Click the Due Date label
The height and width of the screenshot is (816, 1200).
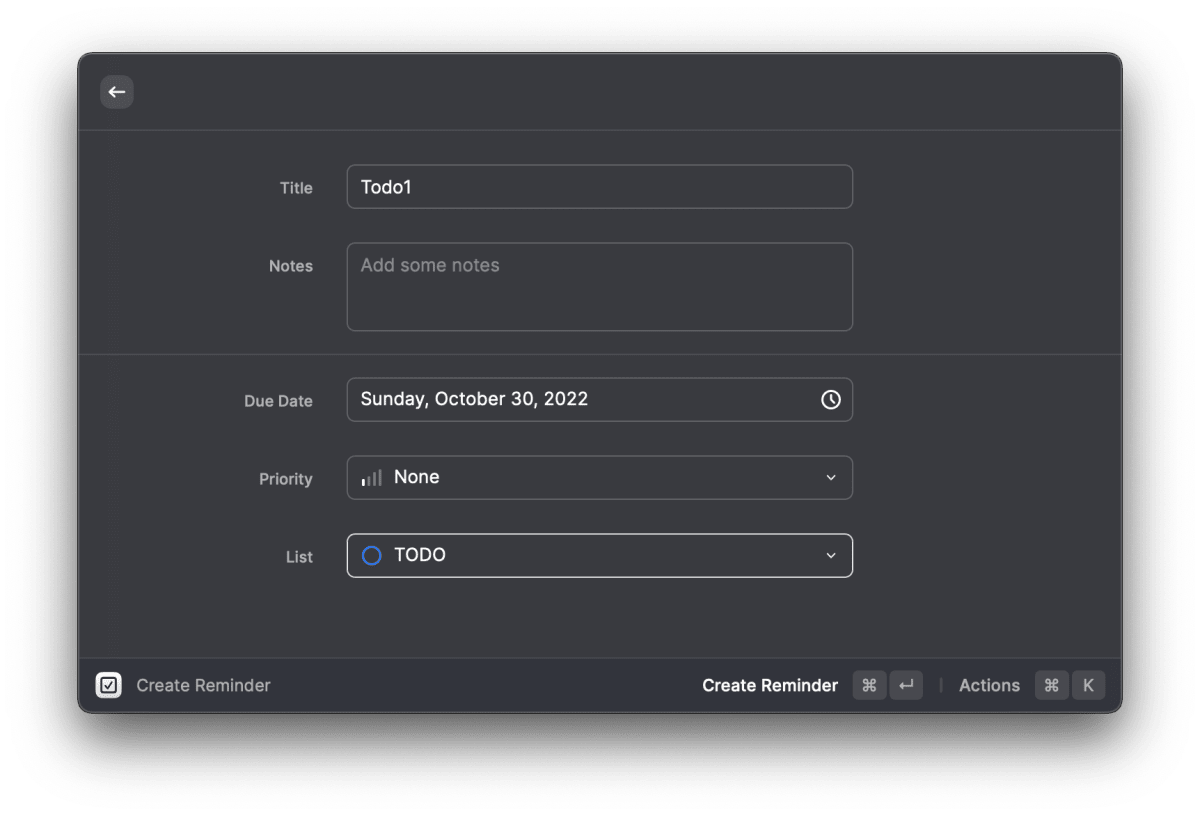pos(278,401)
